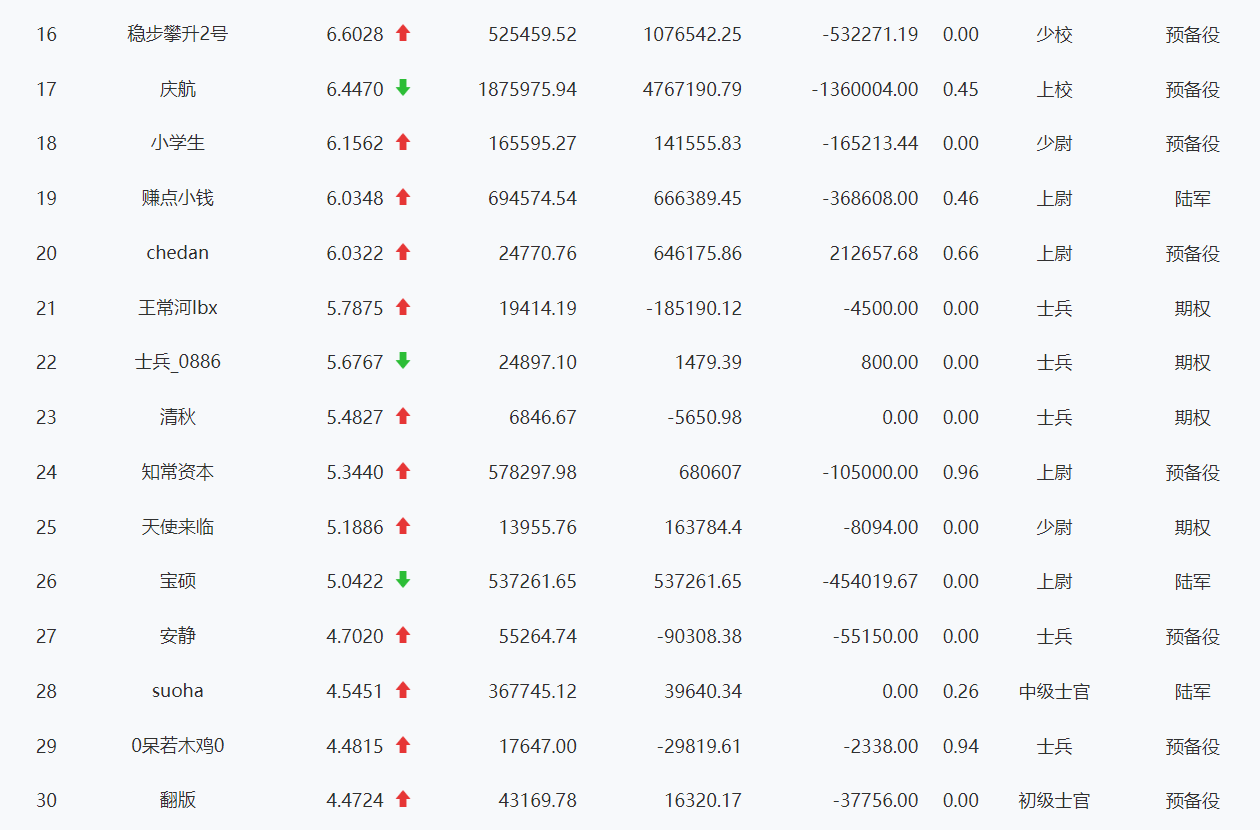Click the red up arrow next to 4.5451

click(x=403, y=690)
